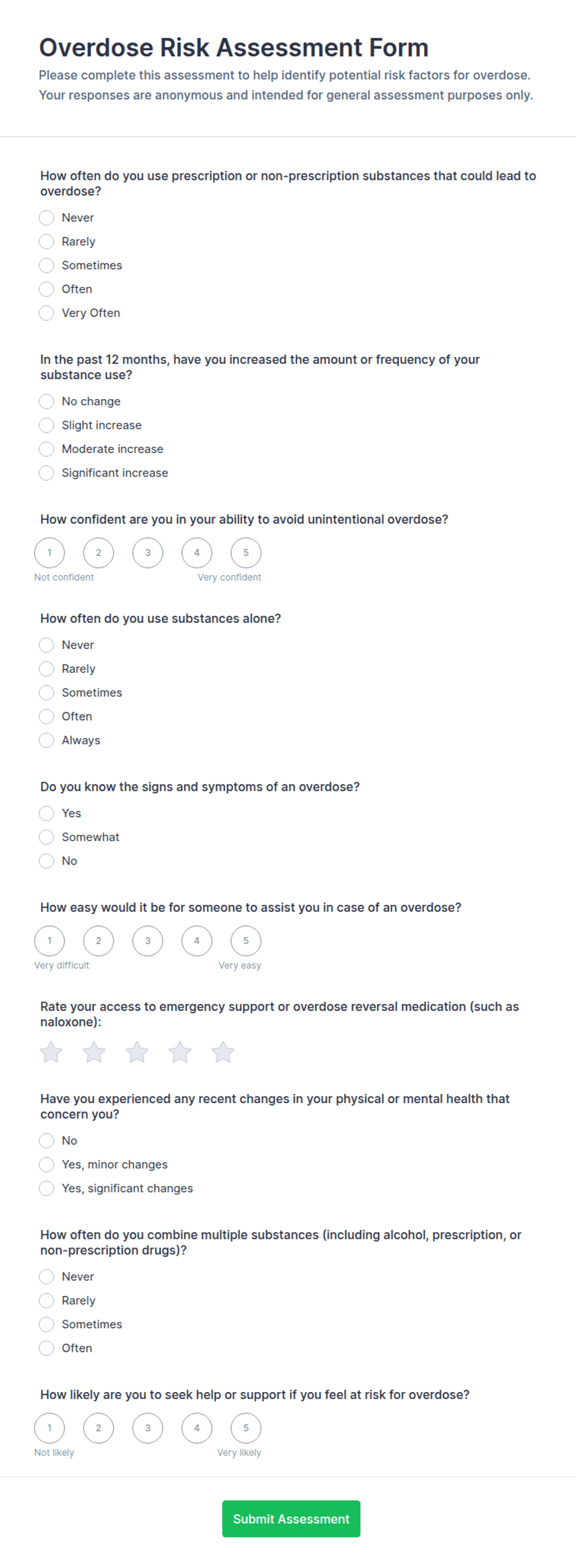Screen dimensions: 576x1568
Task: Select rating 2 for ease of assistance
Action: 98,941
